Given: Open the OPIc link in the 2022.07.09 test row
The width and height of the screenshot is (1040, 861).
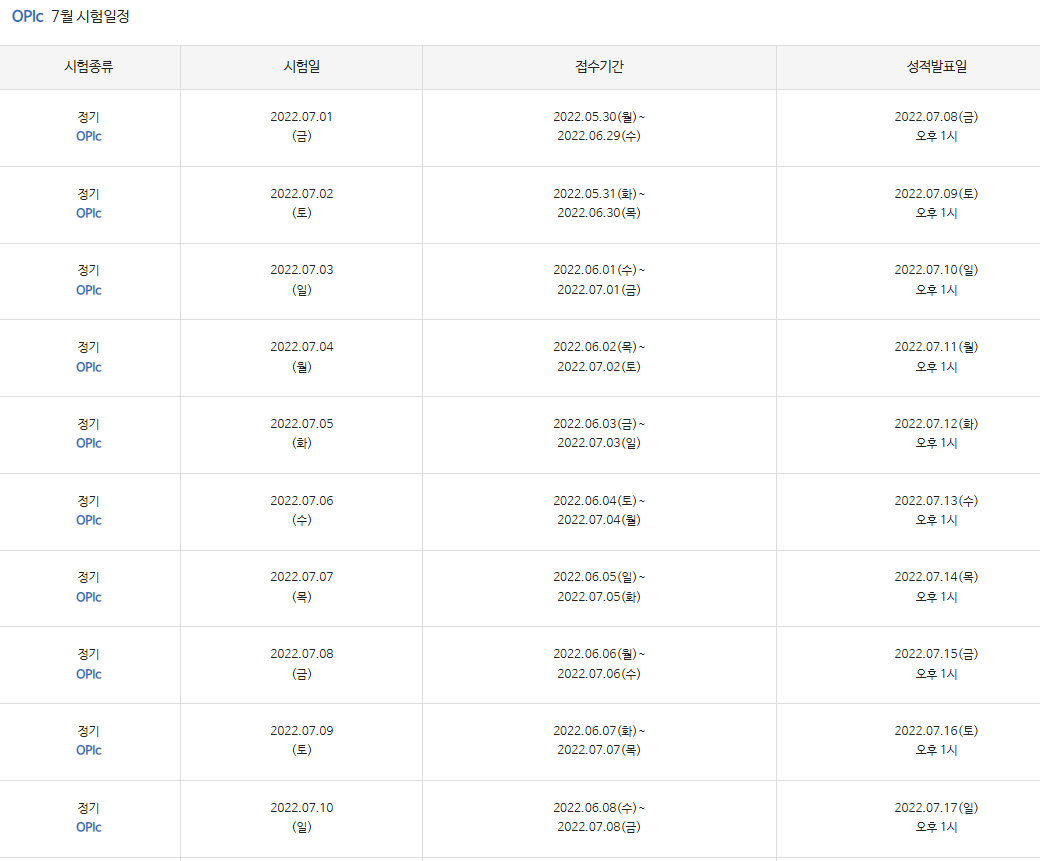Looking at the screenshot, I should pyautogui.click(x=89, y=750).
